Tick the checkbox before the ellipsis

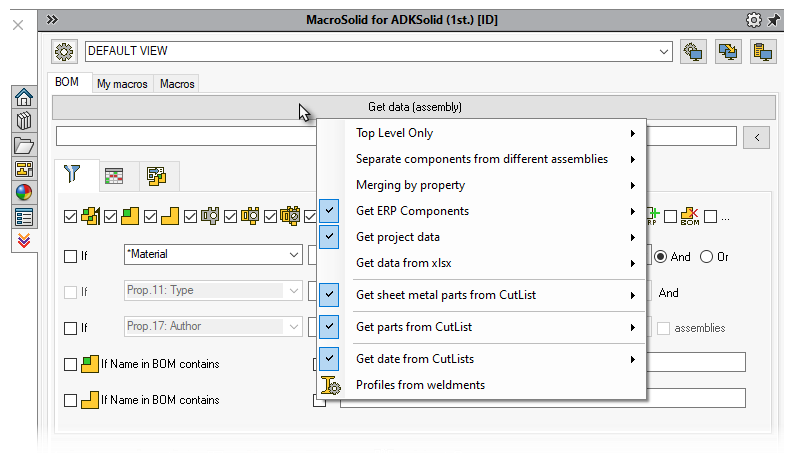[710, 217]
